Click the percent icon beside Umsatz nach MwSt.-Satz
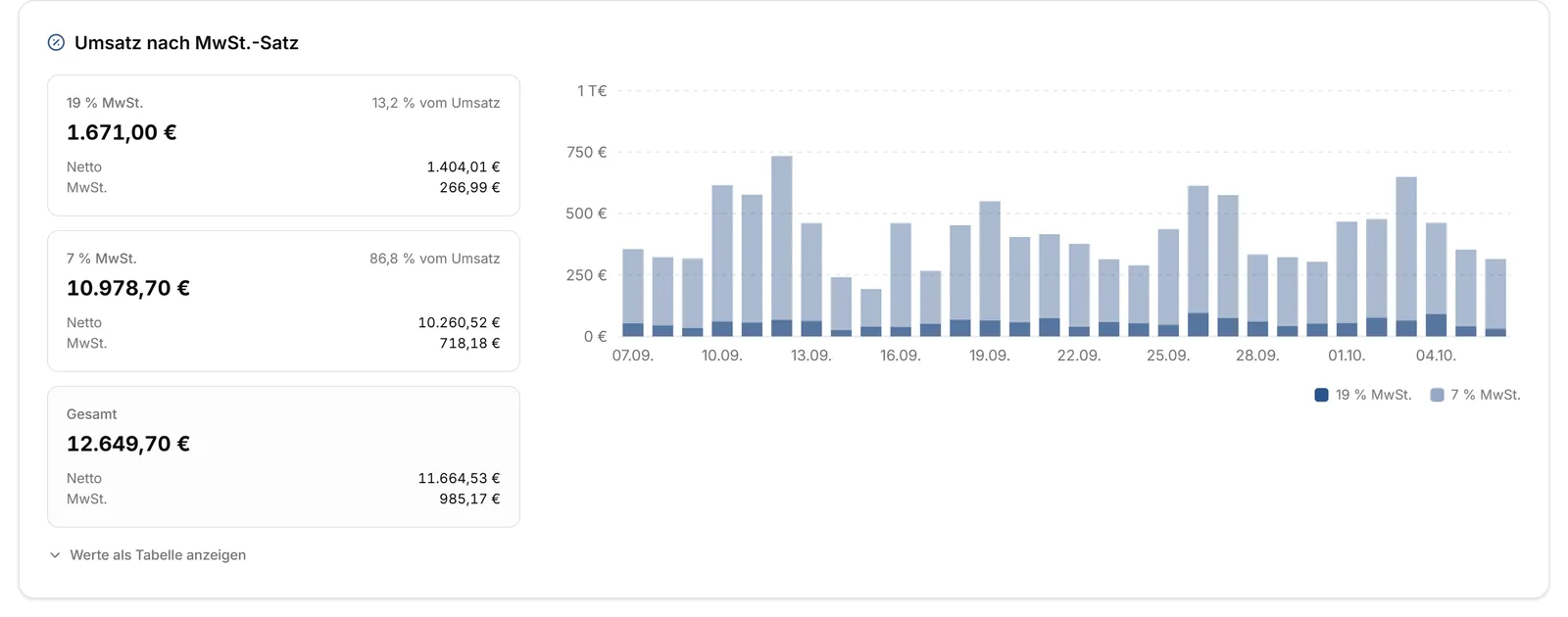 pyautogui.click(x=56, y=42)
